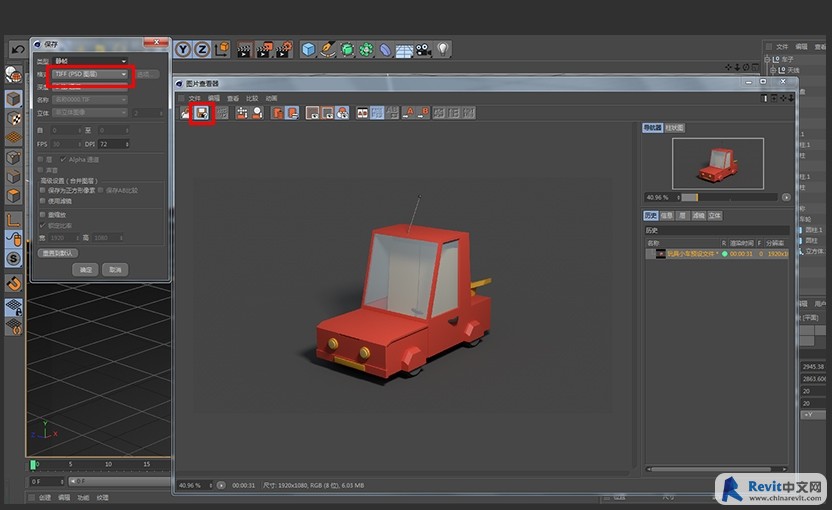Select Model mode cube in left palette
The height and width of the screenshot is (510, 832).
click(14, 99)
